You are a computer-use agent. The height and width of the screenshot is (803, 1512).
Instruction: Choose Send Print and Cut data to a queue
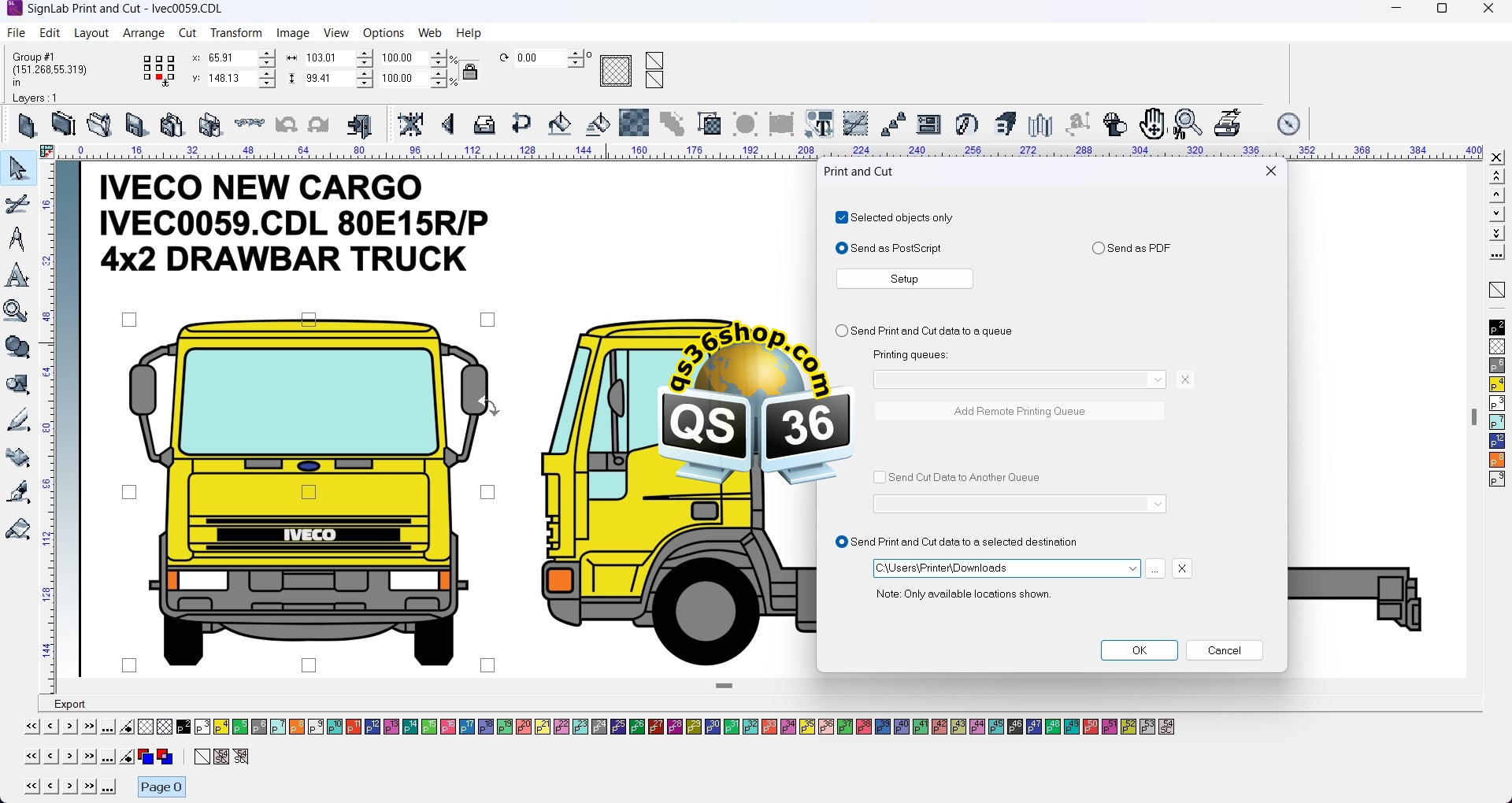coord(842,331)
